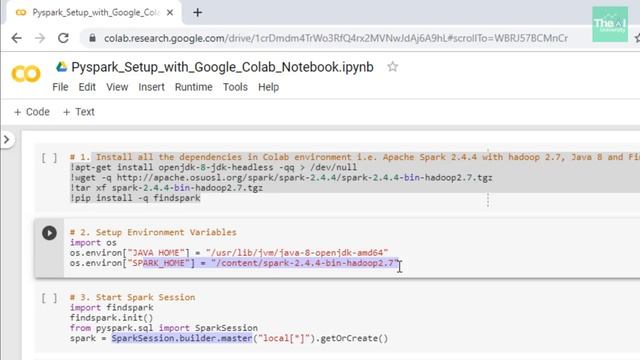Image resolution: width=640 pixels, height=360 pixels.
Task: Click the 'import os' line
Action: 93,242
